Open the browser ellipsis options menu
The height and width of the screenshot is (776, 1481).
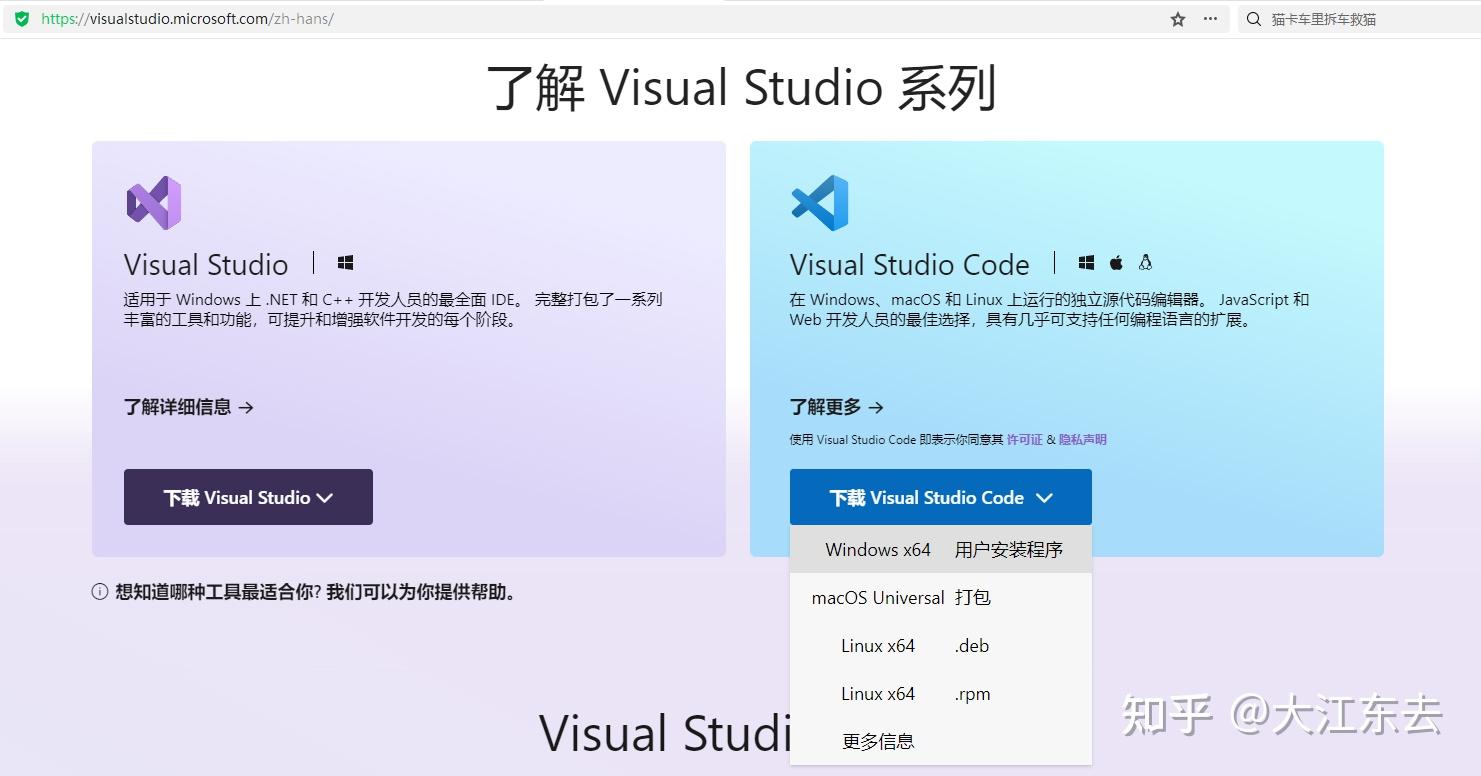click(1210, 18)
